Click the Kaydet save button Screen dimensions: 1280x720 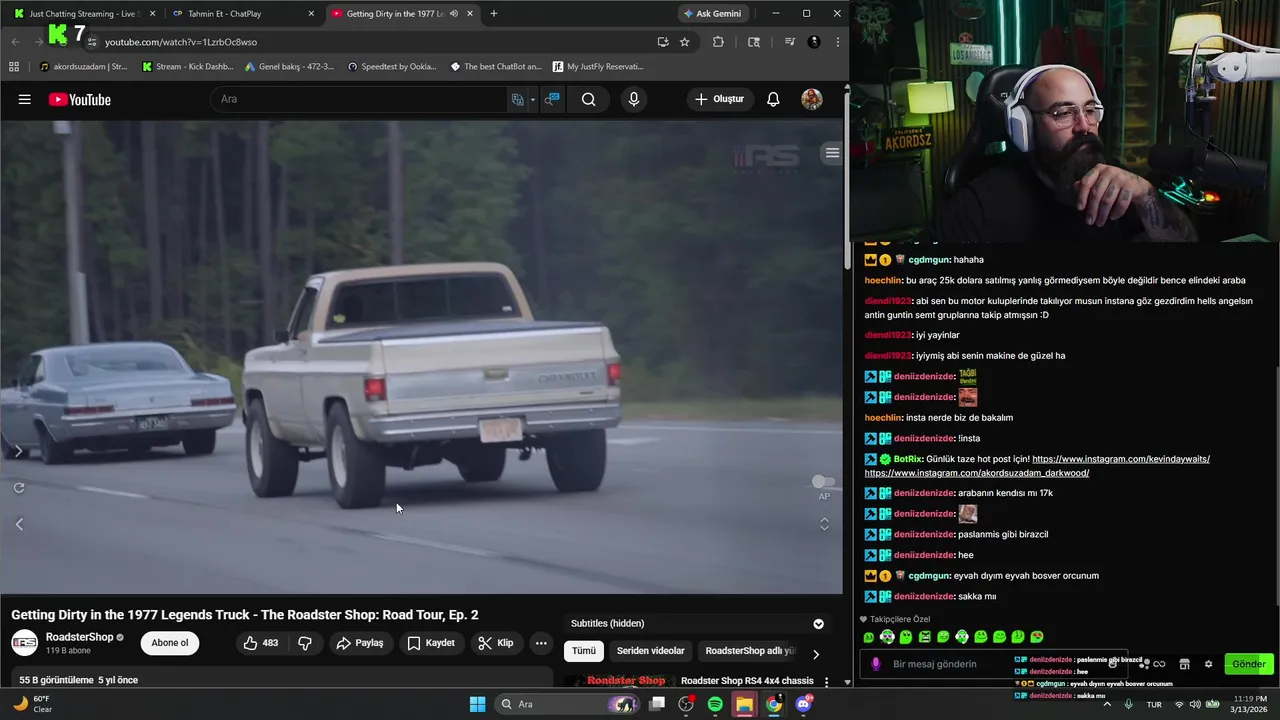tap(431, 643)
